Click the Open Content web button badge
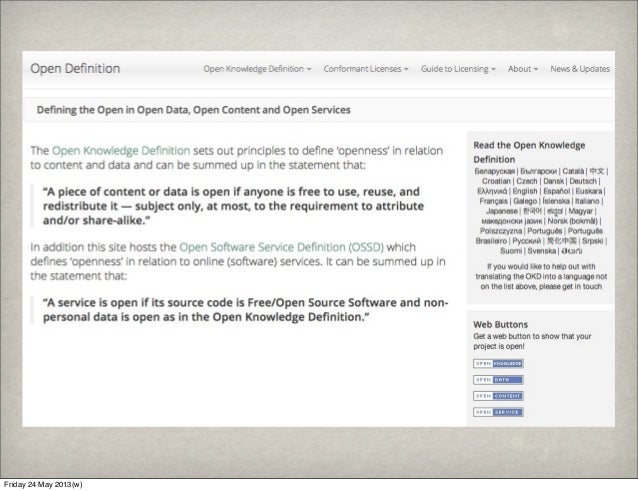638x491 pixels. tap(498, 396)
